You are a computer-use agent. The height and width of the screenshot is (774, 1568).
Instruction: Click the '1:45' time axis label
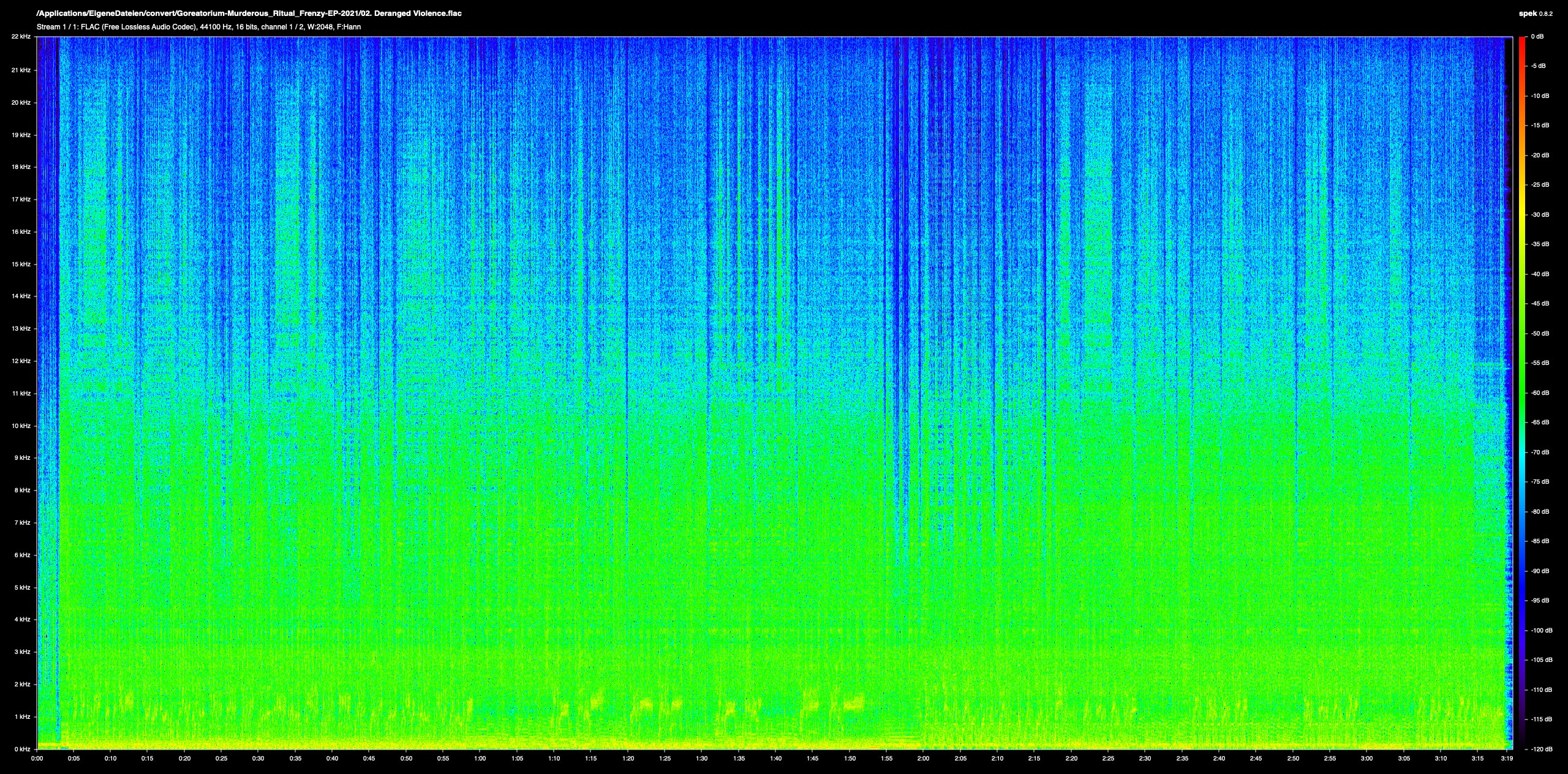coord(812,759)
